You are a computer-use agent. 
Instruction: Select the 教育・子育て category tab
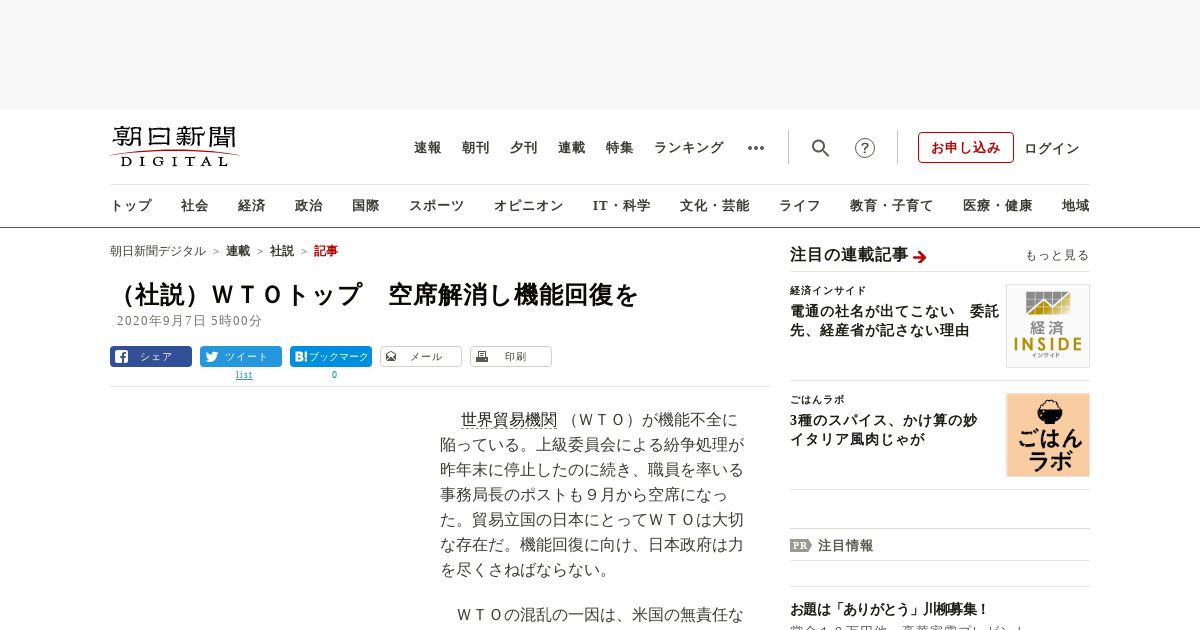click(892, 206)
